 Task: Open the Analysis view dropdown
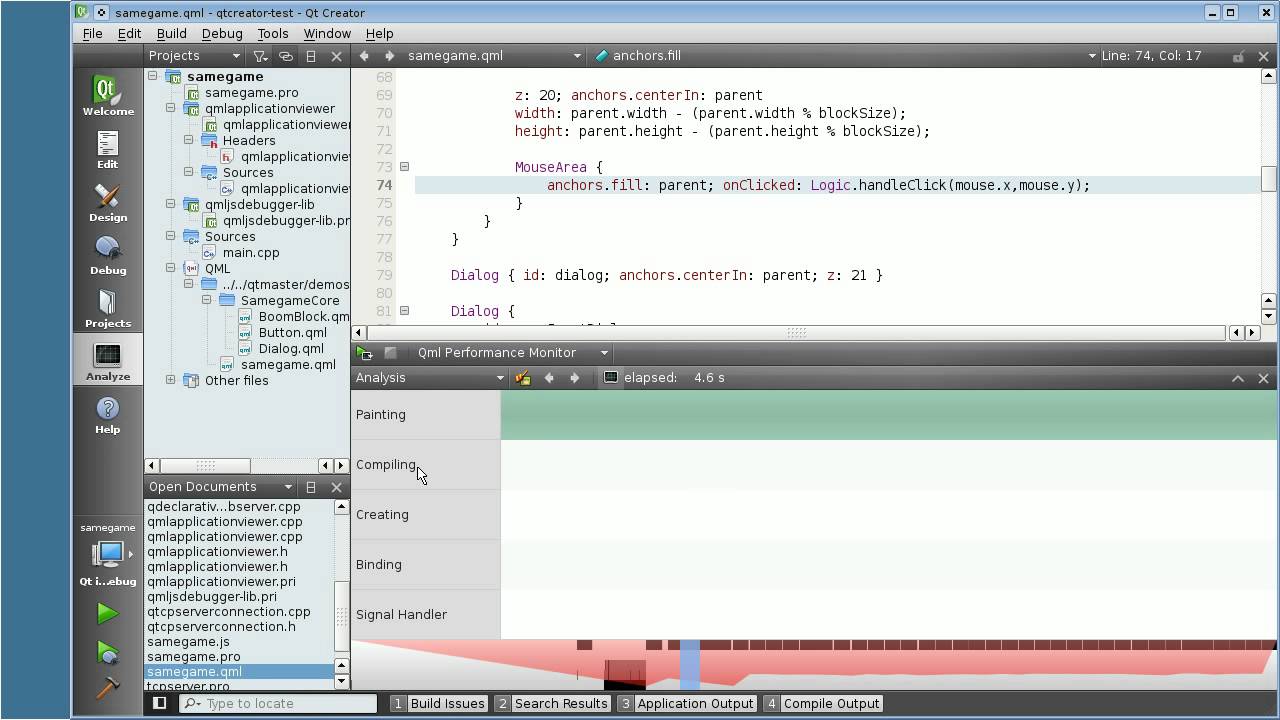pyautogui.click(x=429, y=378)
